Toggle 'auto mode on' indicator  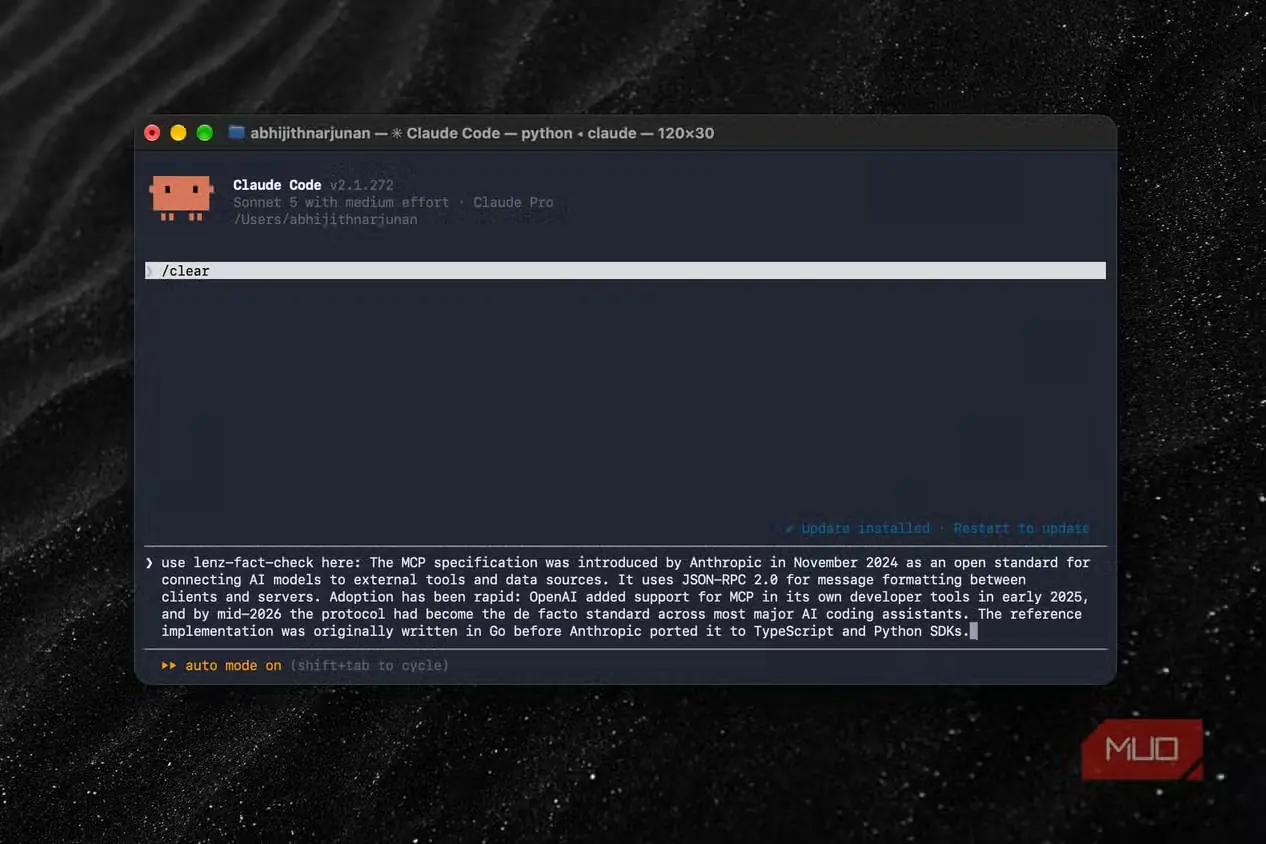(233, 666)
